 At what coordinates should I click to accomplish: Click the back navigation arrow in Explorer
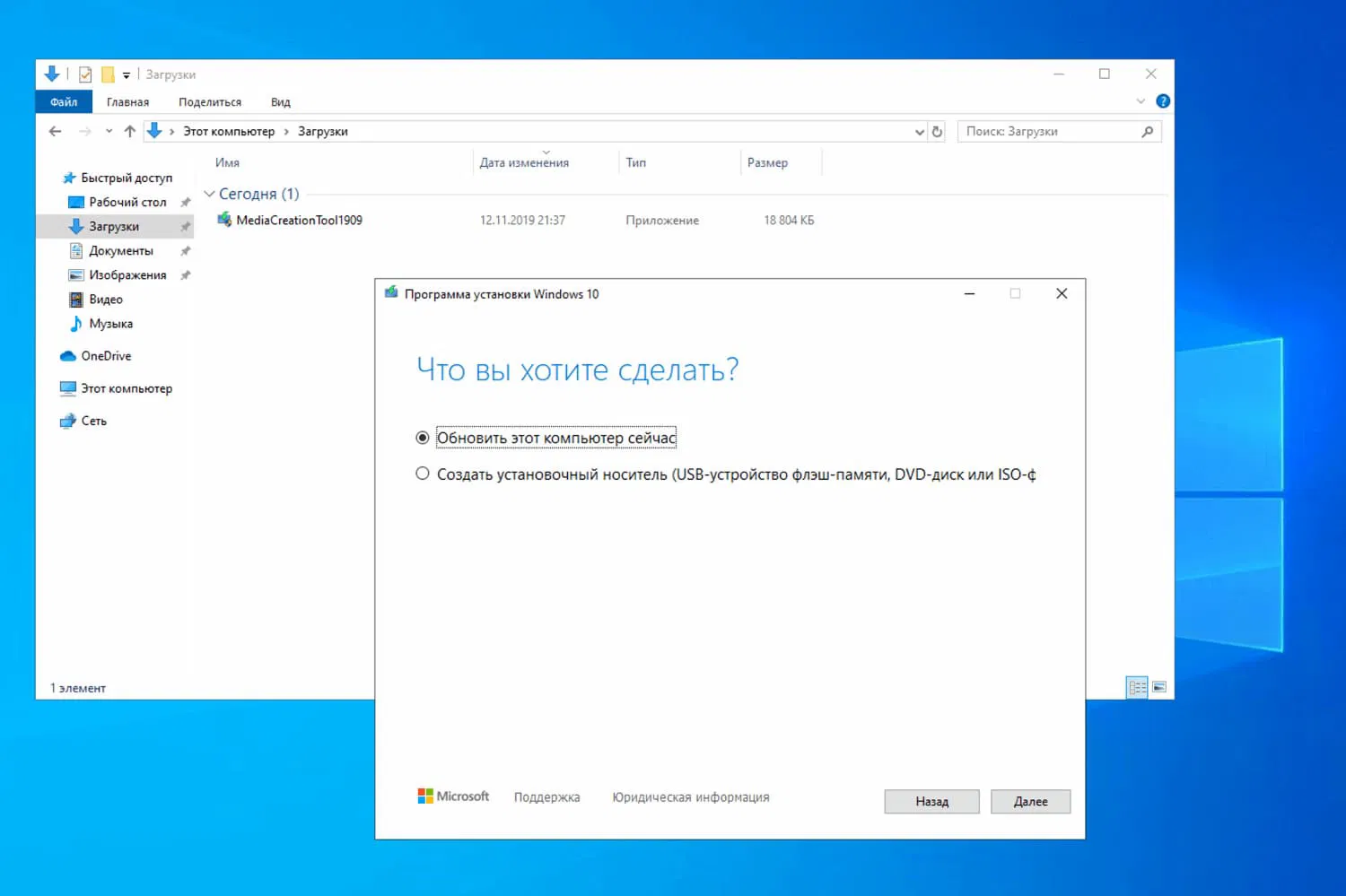coord(55,131)
